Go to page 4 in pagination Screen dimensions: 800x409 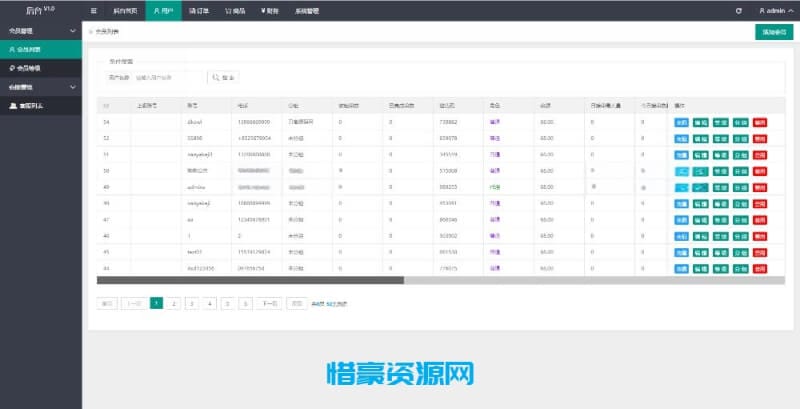[210, 303]
